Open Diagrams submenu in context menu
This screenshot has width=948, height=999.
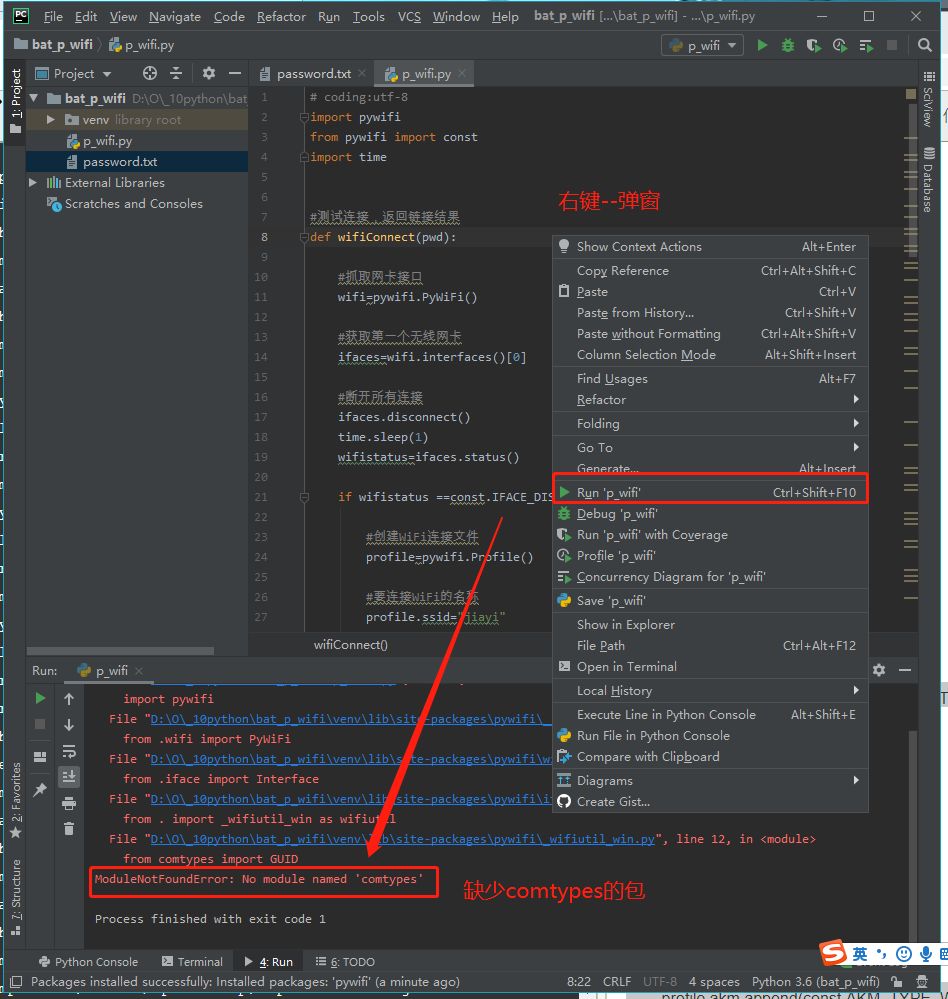(x=710, y=780)
